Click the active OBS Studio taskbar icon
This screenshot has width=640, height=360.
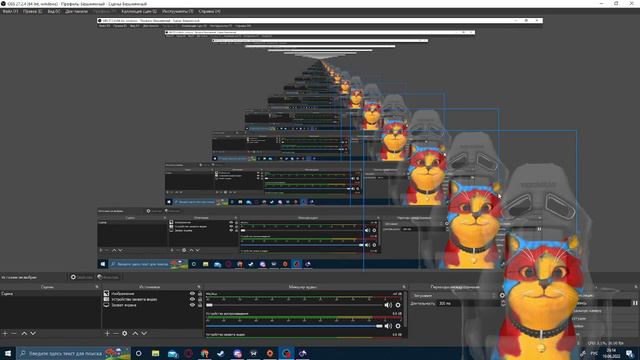point(286,353)
